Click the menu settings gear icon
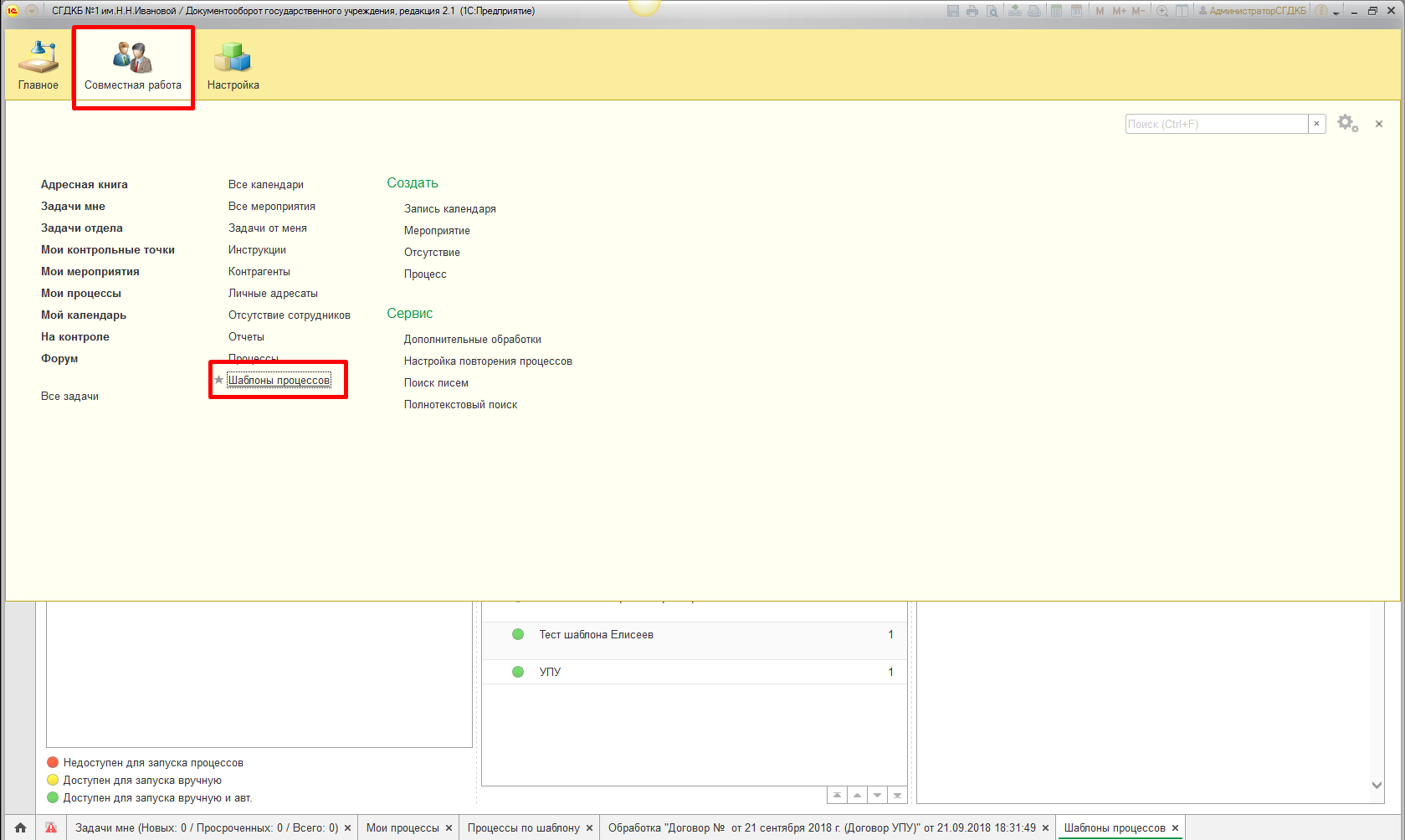 point(1346,124)
